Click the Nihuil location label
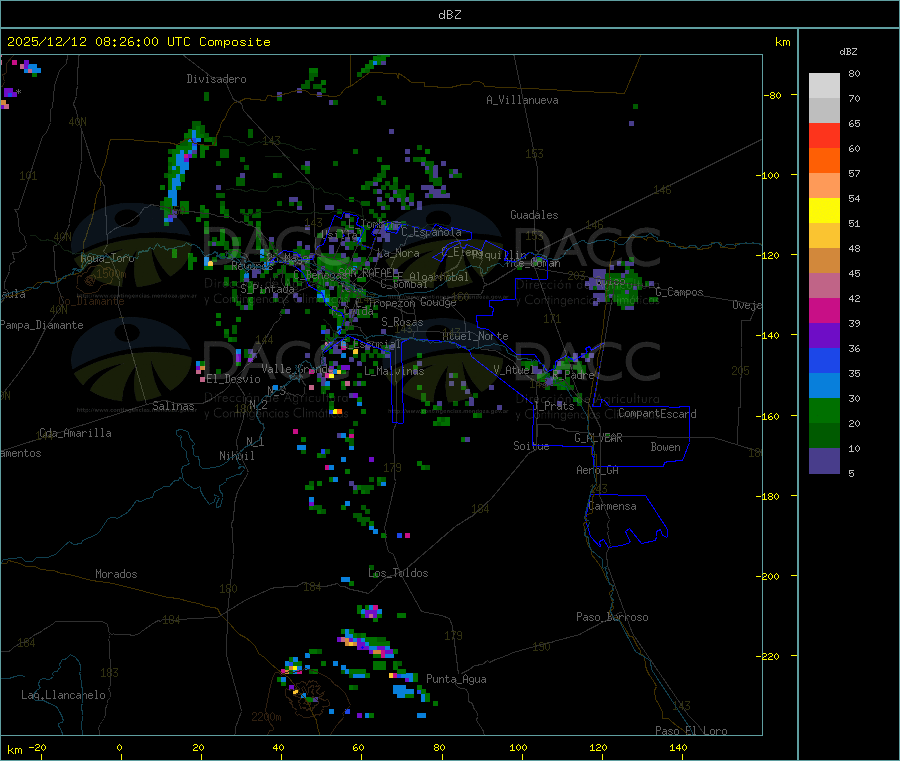900x761 pixels. [237, 456]
